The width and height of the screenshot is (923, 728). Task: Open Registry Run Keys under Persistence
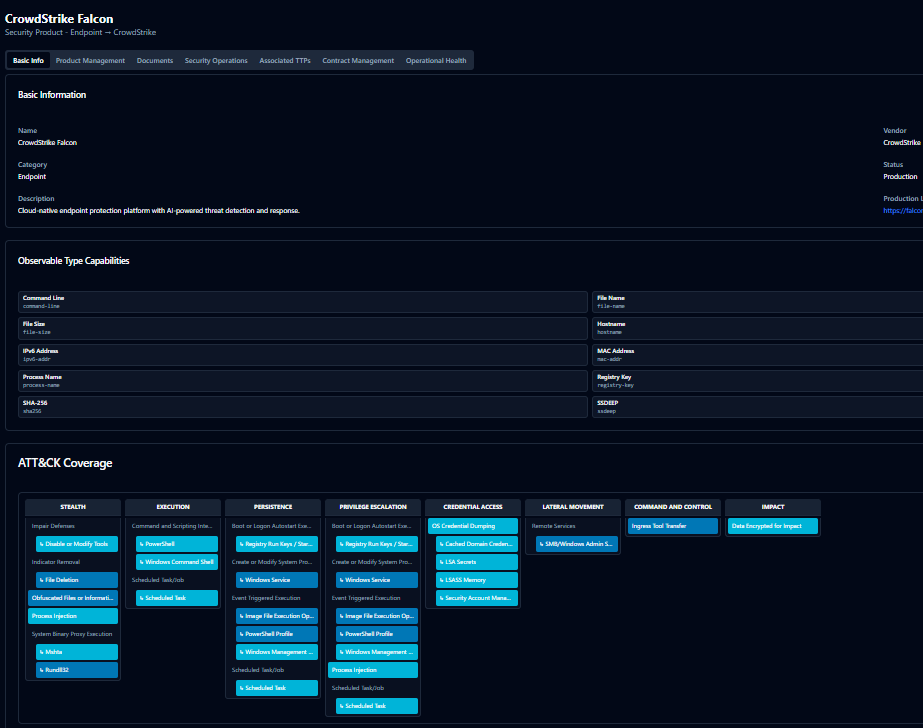pyautogui.click(x=277, y=544)
